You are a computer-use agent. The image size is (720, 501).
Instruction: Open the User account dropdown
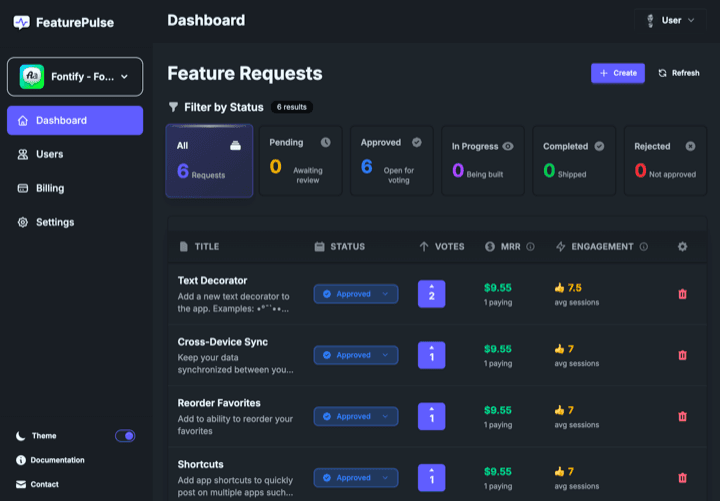pyautogui.click(x=670, y=20)
